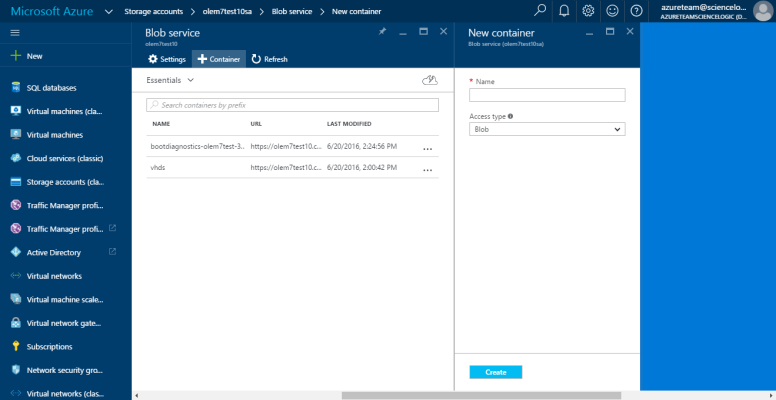Click the 6/20/2016, 2:00:42 PM timestamp
The image size is (776, 400).
tap(362, 168)
